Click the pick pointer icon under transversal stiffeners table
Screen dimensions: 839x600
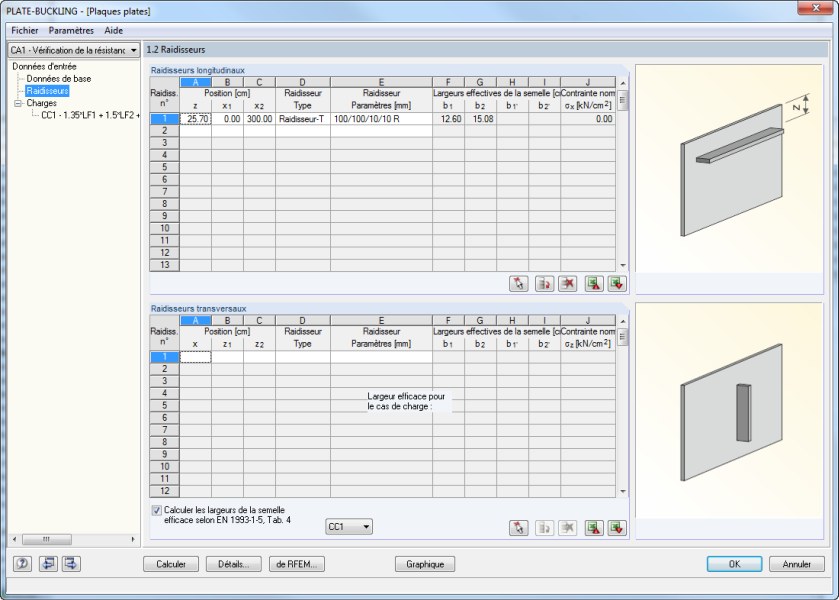point(518,528)
